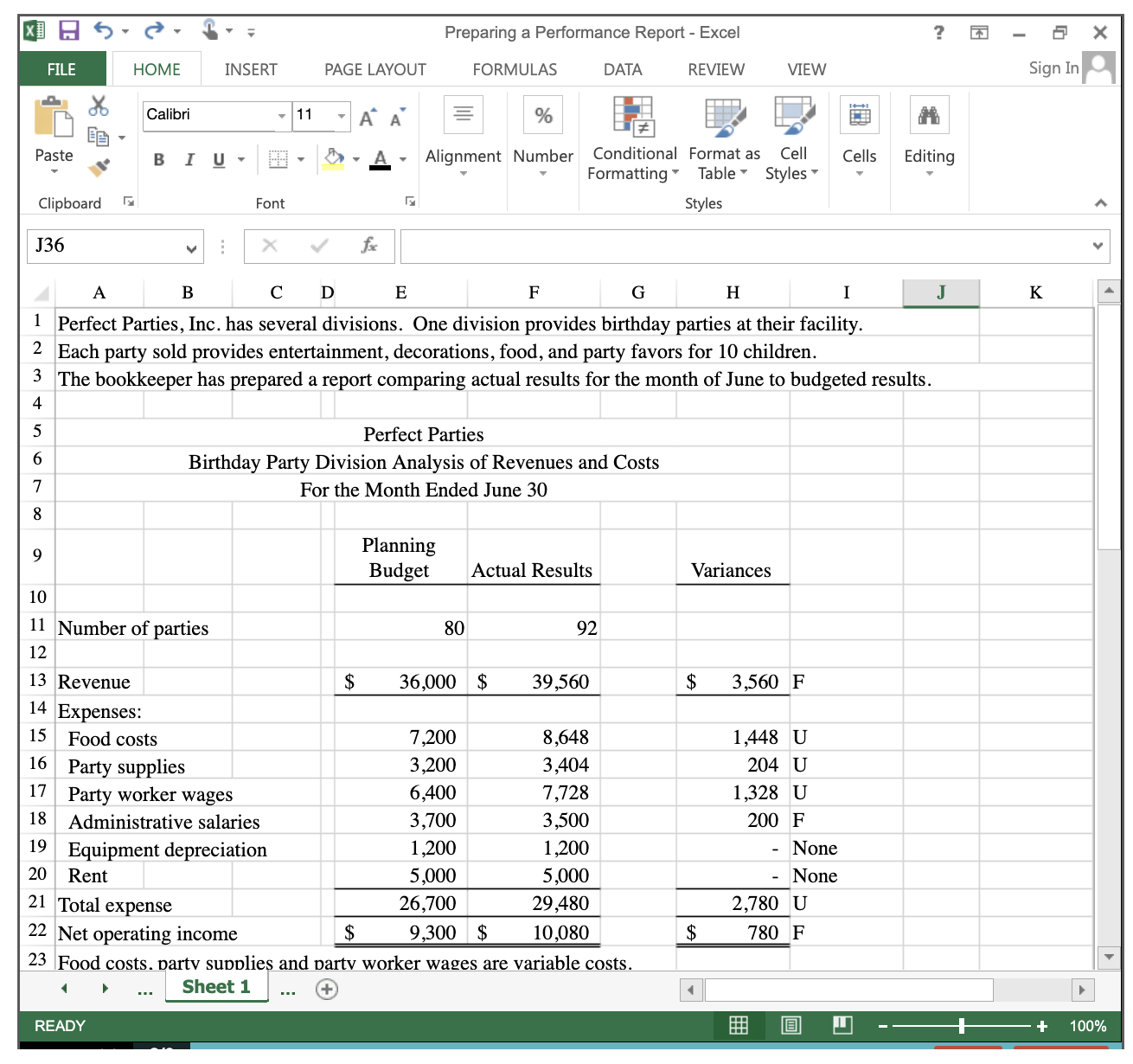Toggle Italic formatting
The width and height of the screenshot is (1133, 1064).
click(189, 160)
